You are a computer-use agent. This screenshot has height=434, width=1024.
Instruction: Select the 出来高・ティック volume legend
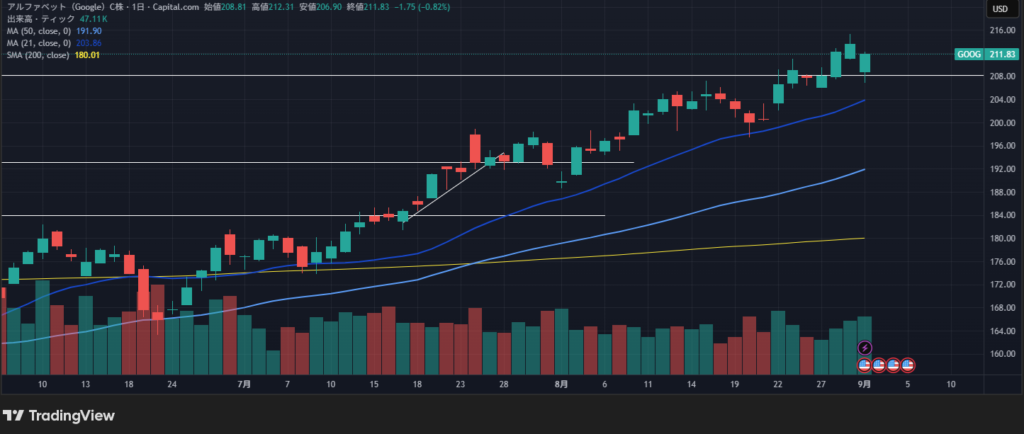click(41, 19)
